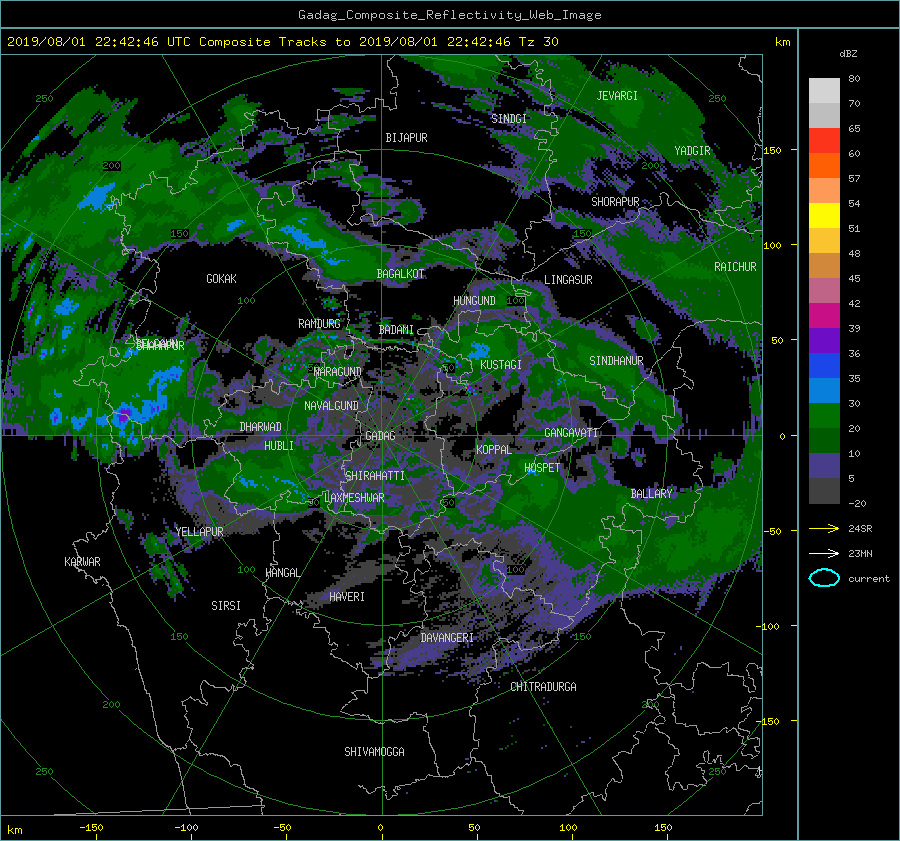Click the -100 tick on the right axis
Screen dimensions: 900x841
(767, 626)
